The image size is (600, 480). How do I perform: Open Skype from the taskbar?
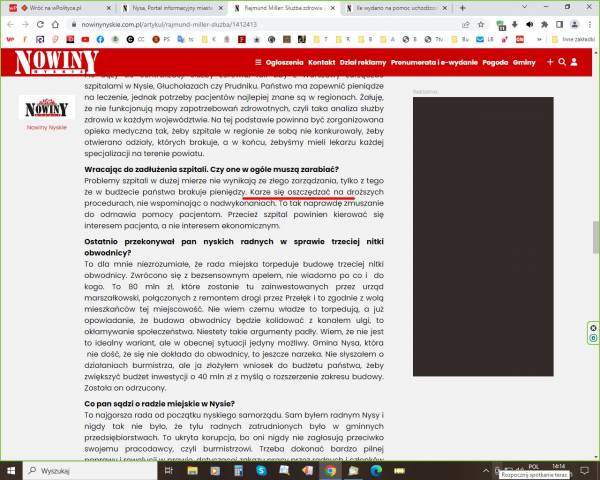pos(261,470)
